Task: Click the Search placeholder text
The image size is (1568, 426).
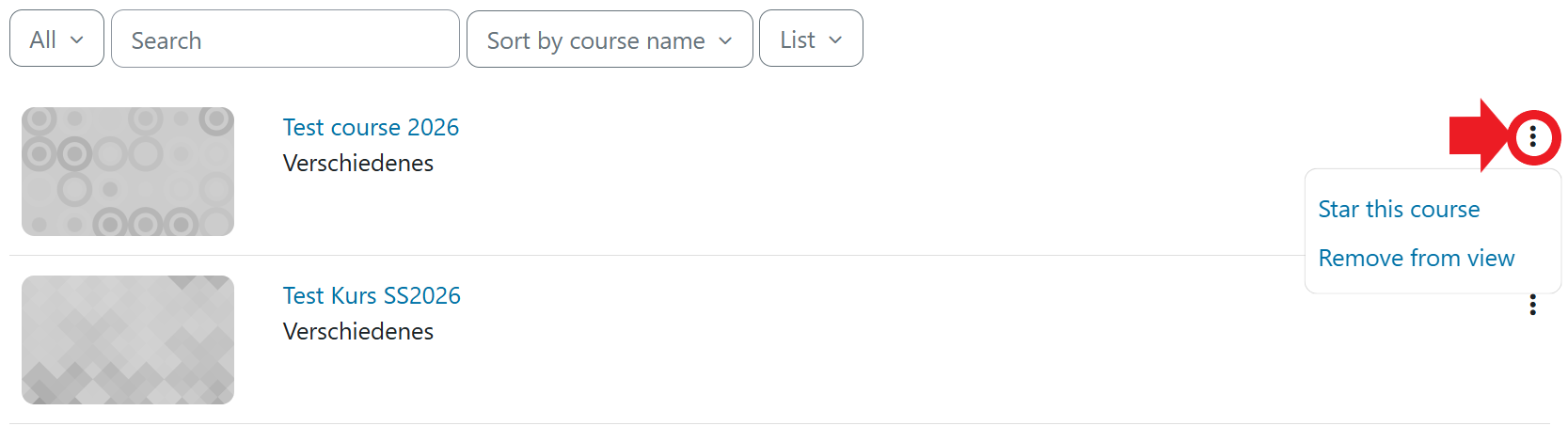Action: click(166, 40)
